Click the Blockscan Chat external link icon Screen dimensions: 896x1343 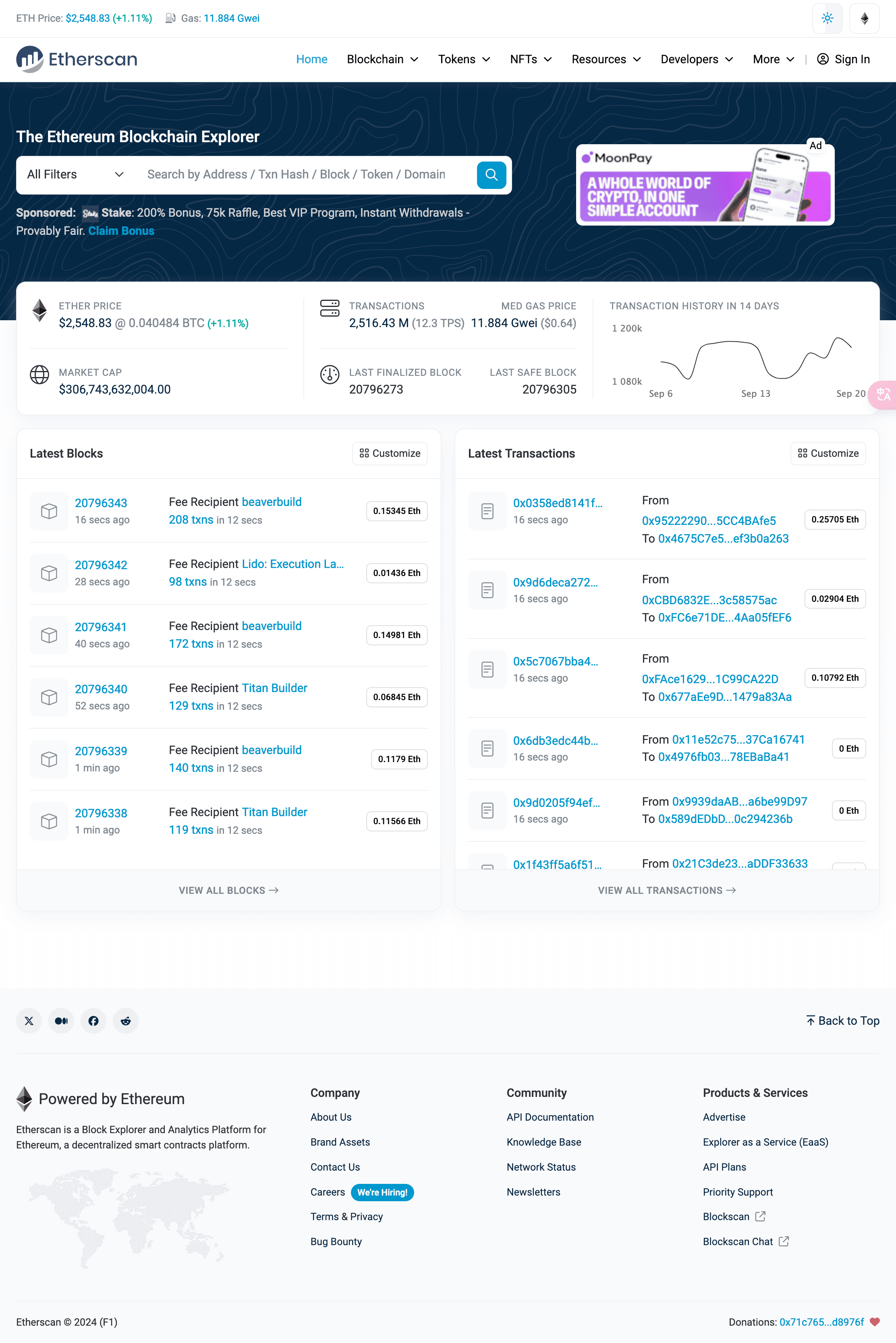click(784, 1241)
